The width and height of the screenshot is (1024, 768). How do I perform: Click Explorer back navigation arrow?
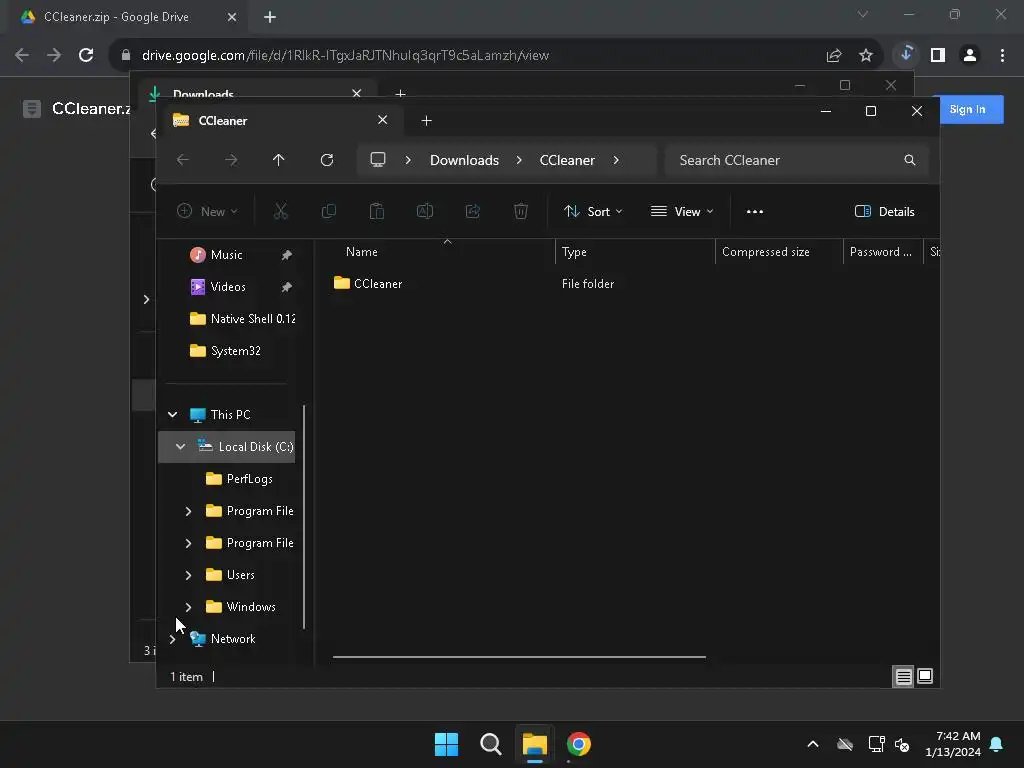[183, 160]
